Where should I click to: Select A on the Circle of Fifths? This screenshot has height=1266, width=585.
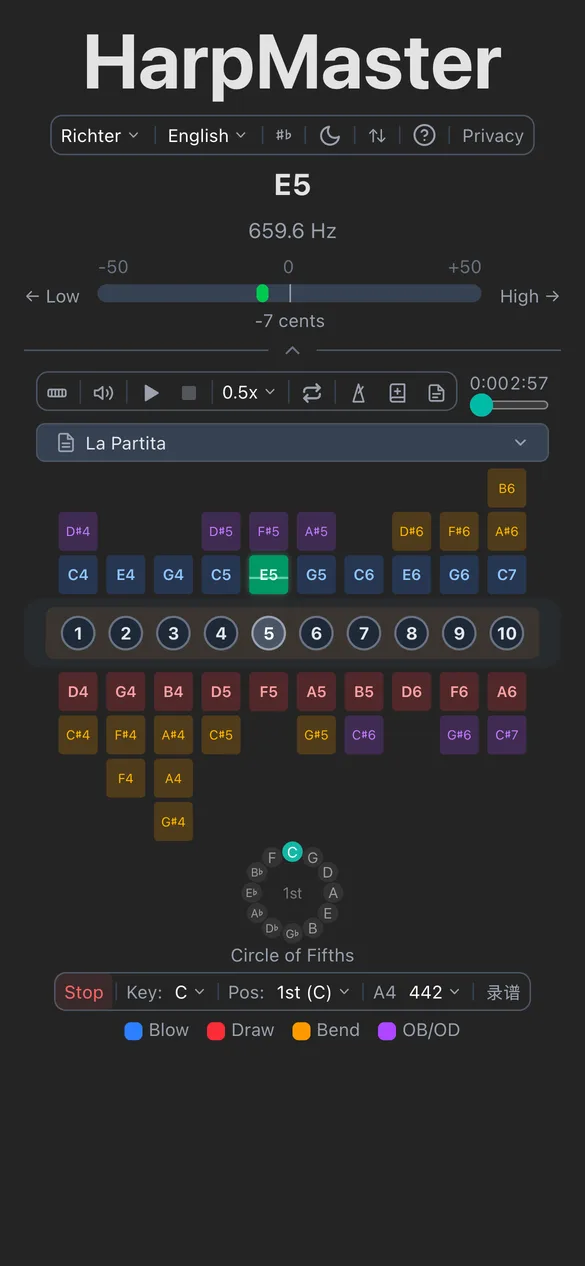coord(334,893)
